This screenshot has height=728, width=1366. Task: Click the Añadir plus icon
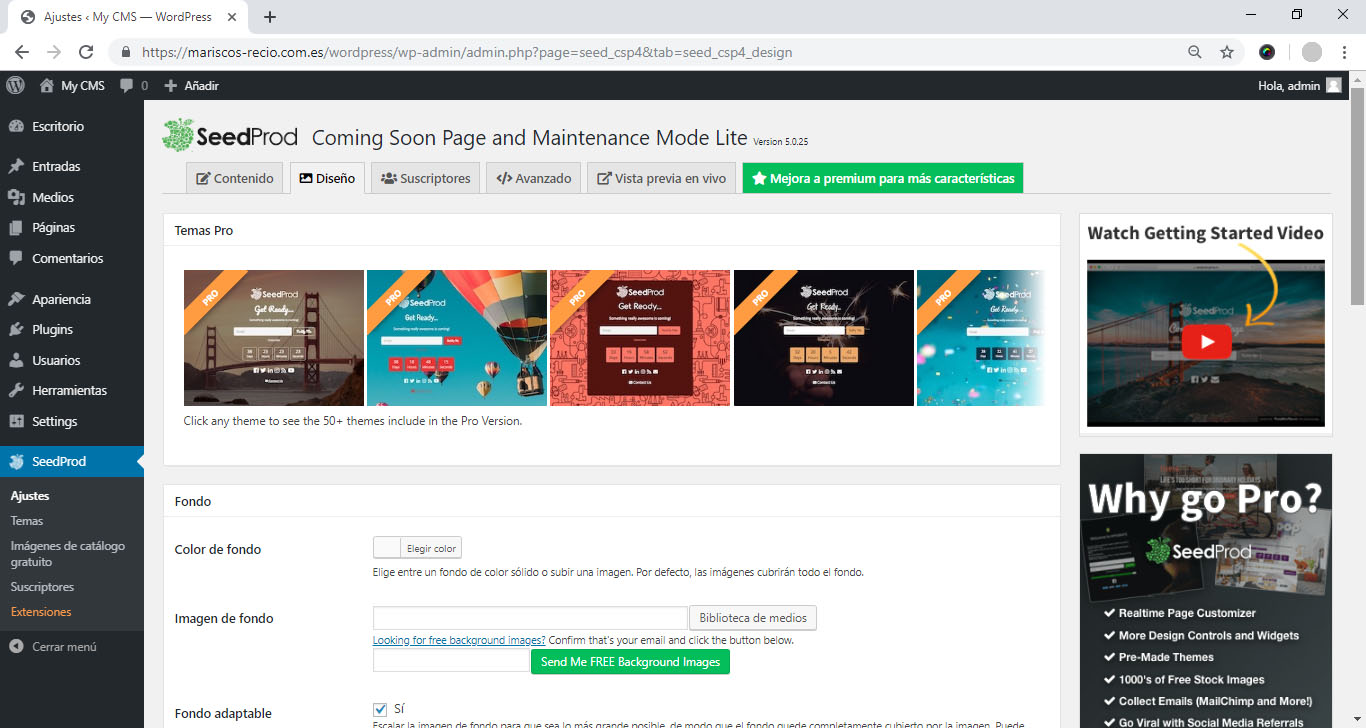171,86
